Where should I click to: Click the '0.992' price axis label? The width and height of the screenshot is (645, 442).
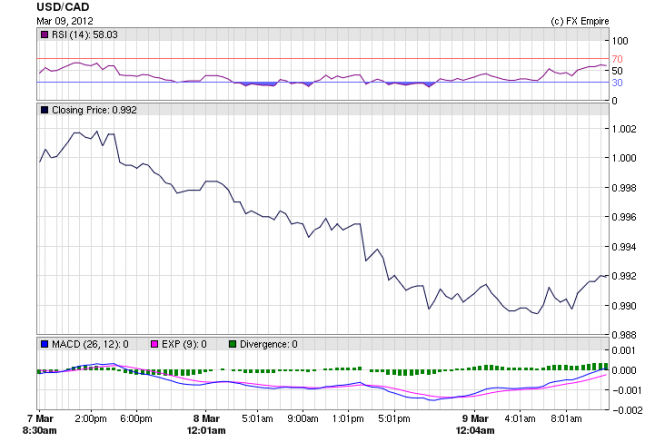(x=624, y=276)
